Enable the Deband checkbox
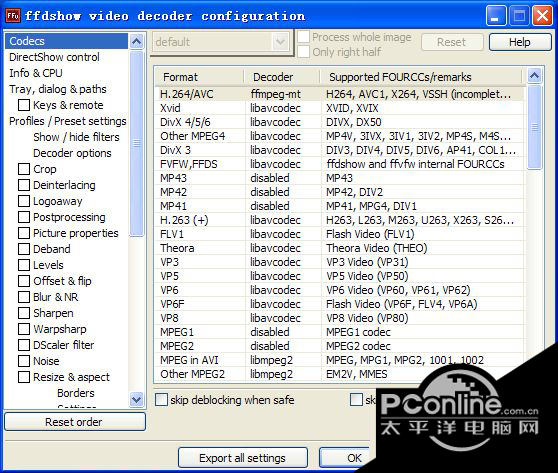Image resolution: width=558 pixels, height=473 pixels. tap(24, 249)
